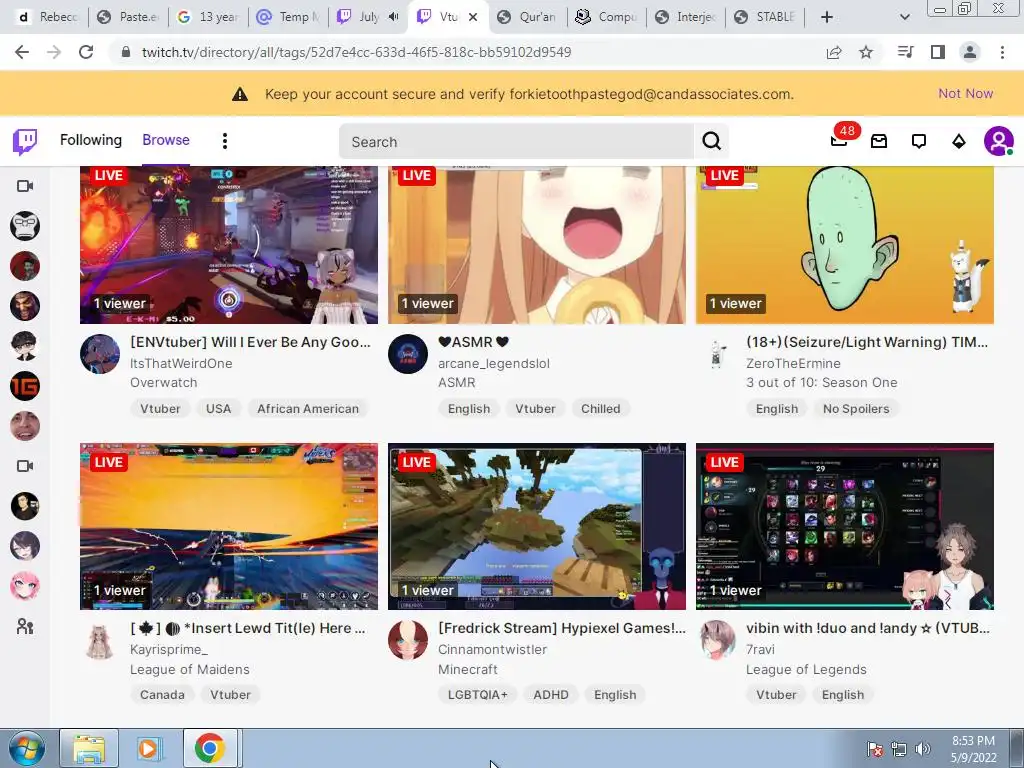Open the Twitch home logo

click(25, 141)
